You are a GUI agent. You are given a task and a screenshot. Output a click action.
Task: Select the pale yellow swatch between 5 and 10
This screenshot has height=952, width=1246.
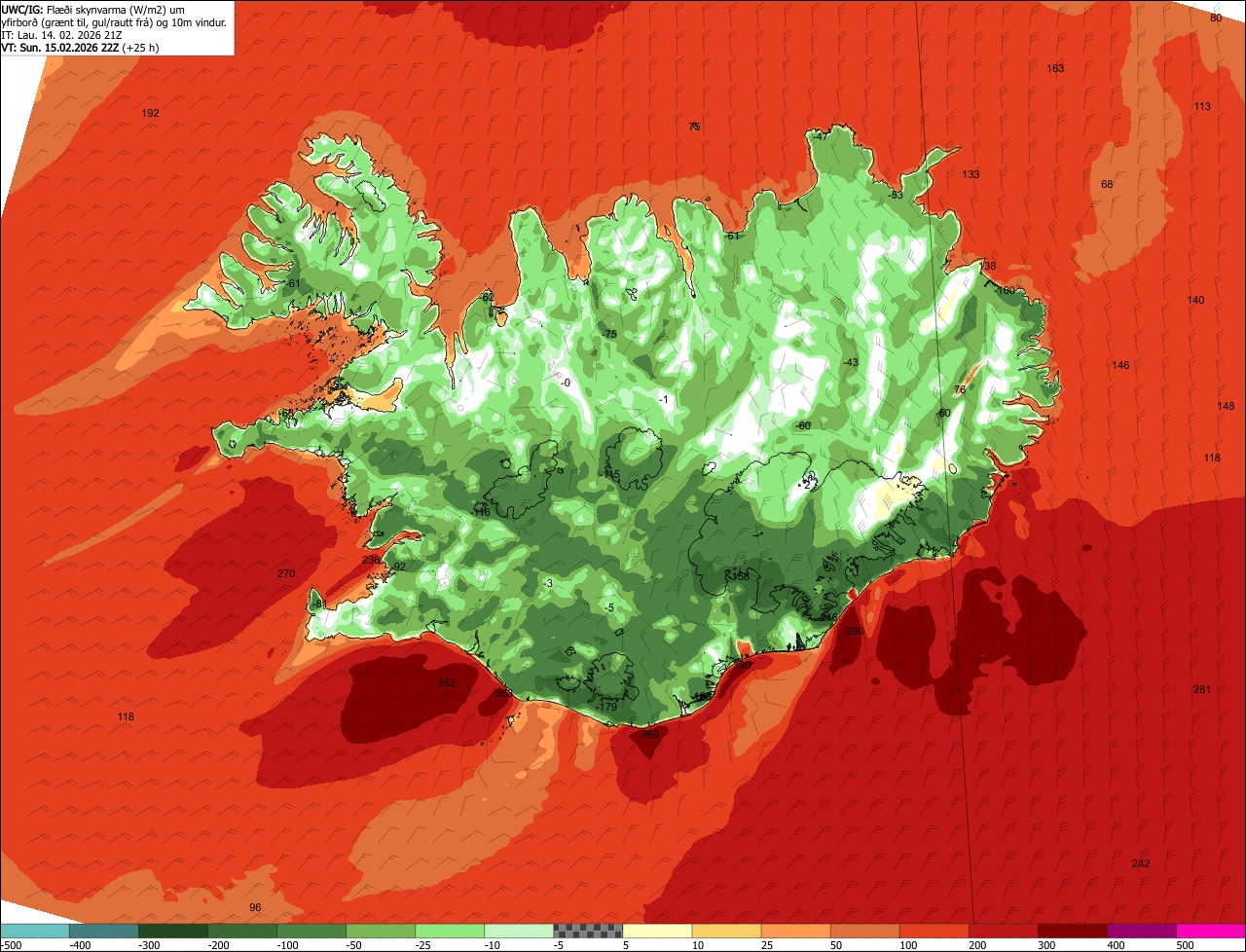657,931
